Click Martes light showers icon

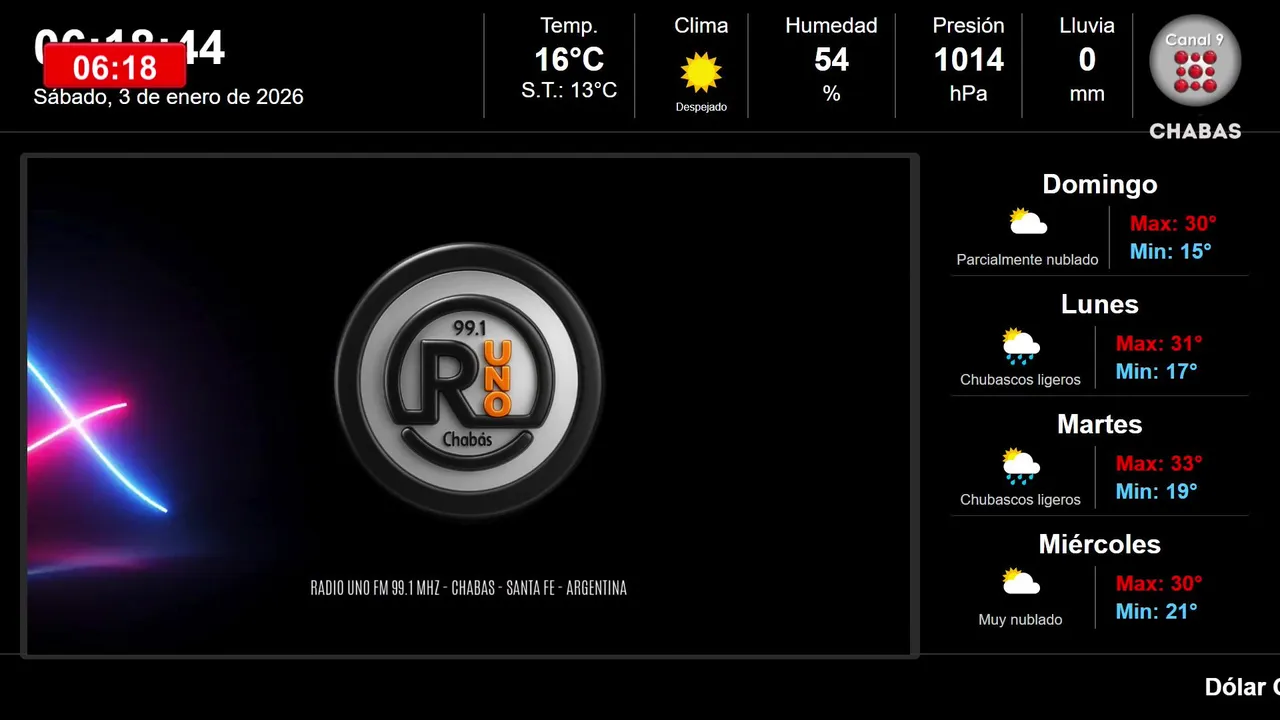pos(1021,466)
